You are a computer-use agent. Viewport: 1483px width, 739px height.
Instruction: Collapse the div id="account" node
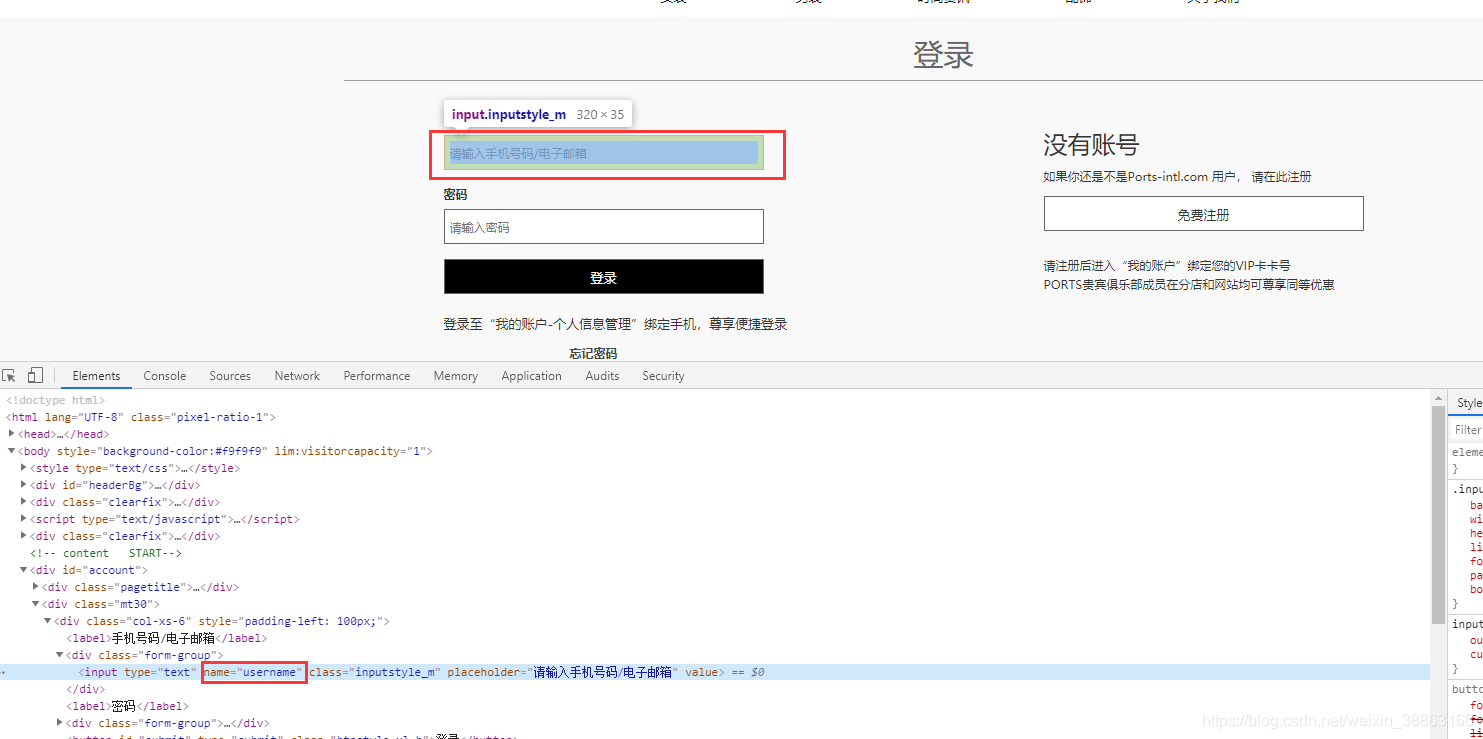pos(24,570)
